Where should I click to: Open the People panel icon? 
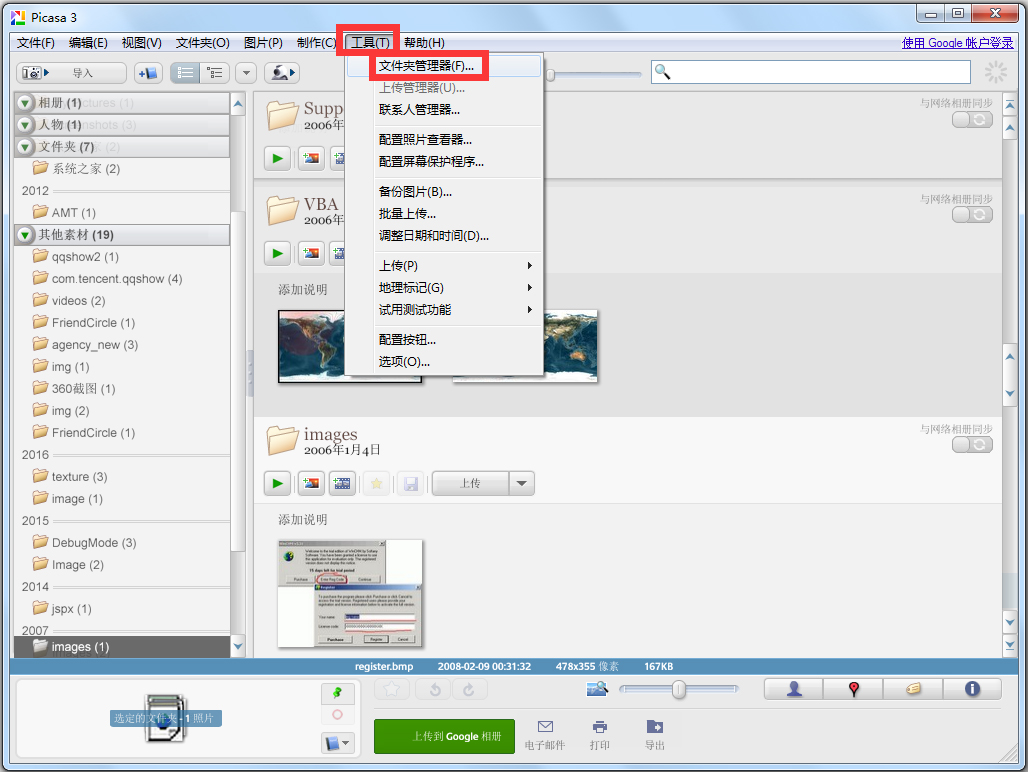tap(793, 689)
